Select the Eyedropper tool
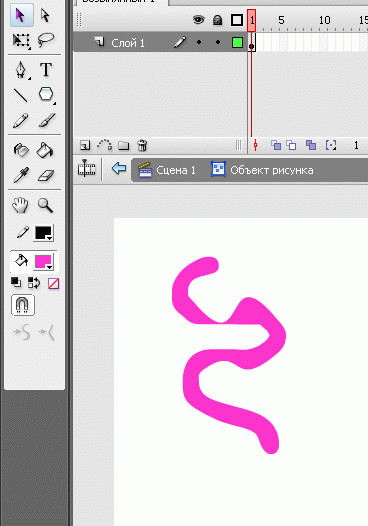Screen dimensions: 368x526 pyautogui.click(x=21, y=175)
